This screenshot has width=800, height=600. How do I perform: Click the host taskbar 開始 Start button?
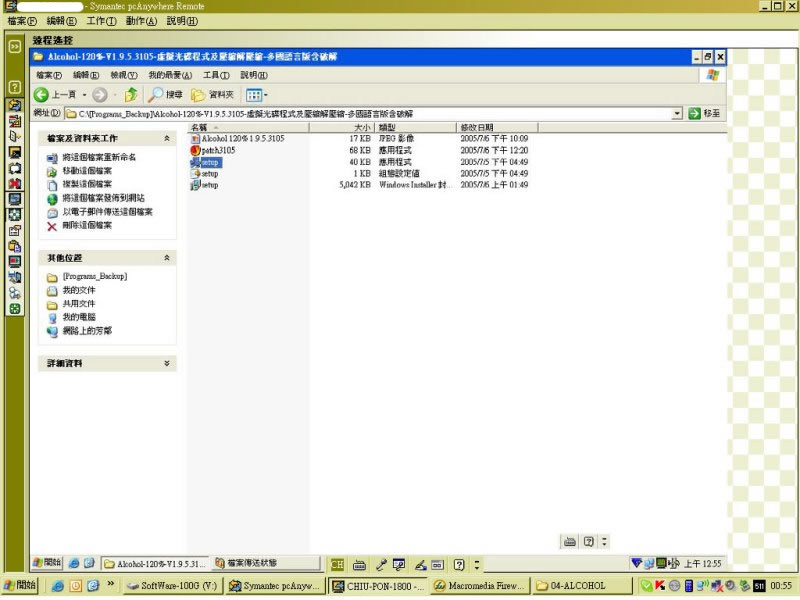pos(19,585)
